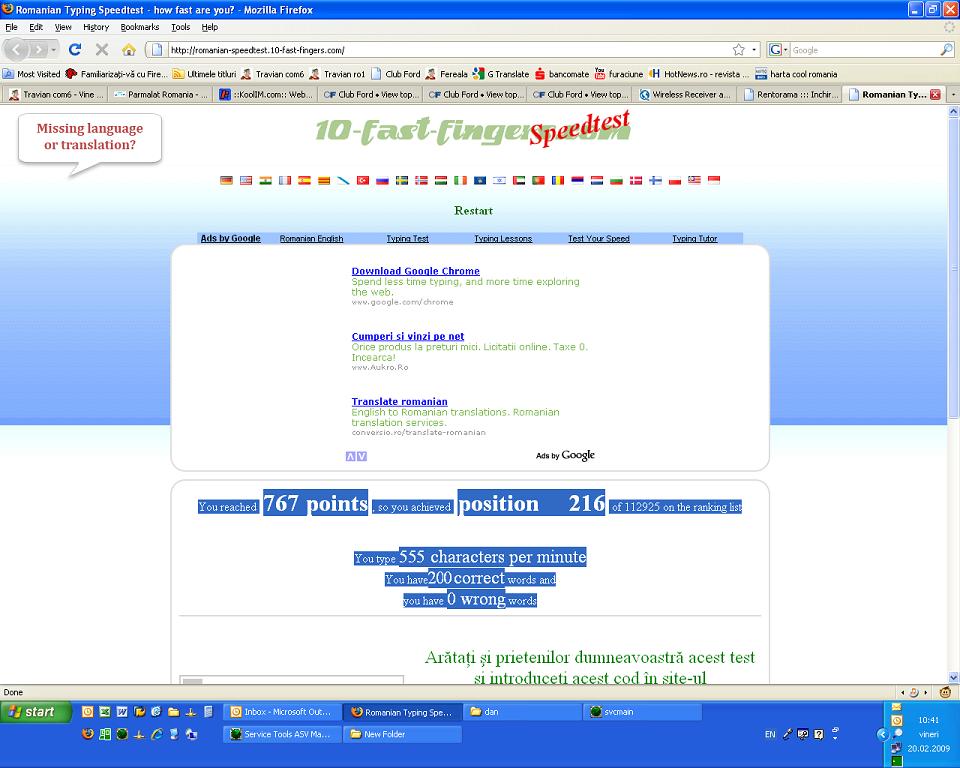
Task: Open the search engine selector dropdown
Action: [779, 49]
